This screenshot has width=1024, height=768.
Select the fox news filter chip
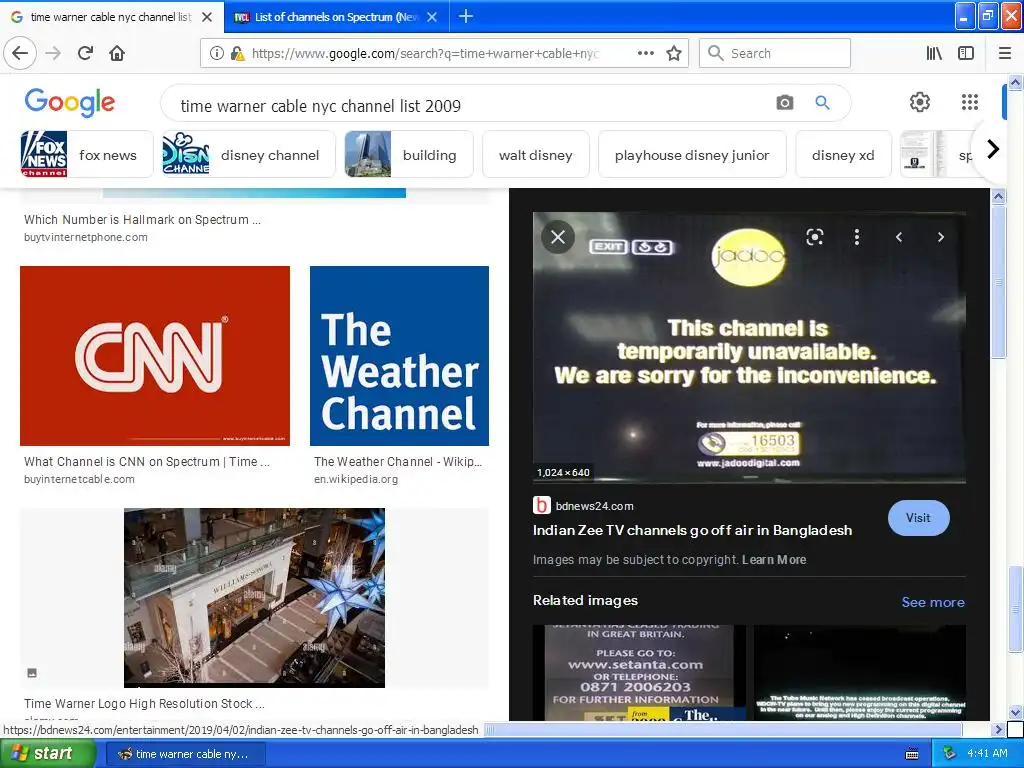(x=87, y=155)
